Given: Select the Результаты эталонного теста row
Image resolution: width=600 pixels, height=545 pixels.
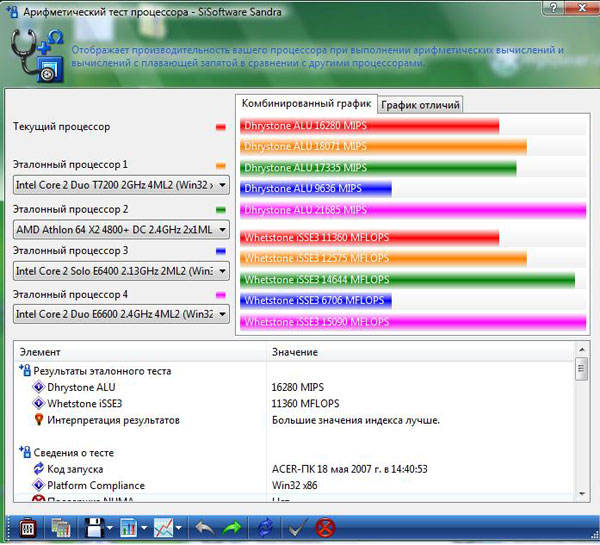Looking at the screenshot, I should tap(295, 371).
